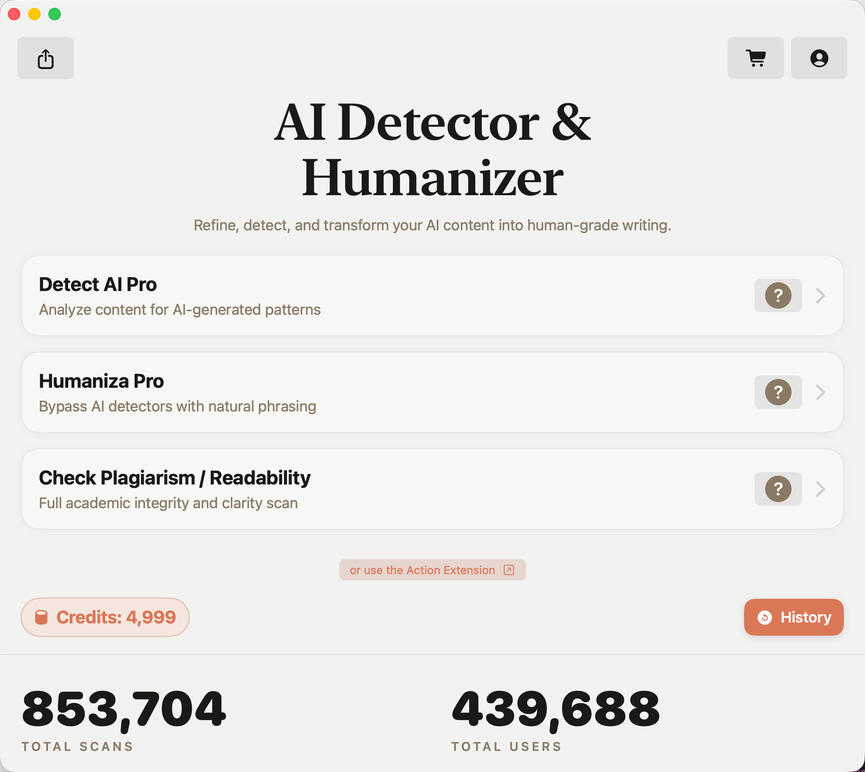The width and height of the screenshot is (865, 772).
Task: Show help for Check Plagiarism / Readability
Action: [x=778, y=489]
